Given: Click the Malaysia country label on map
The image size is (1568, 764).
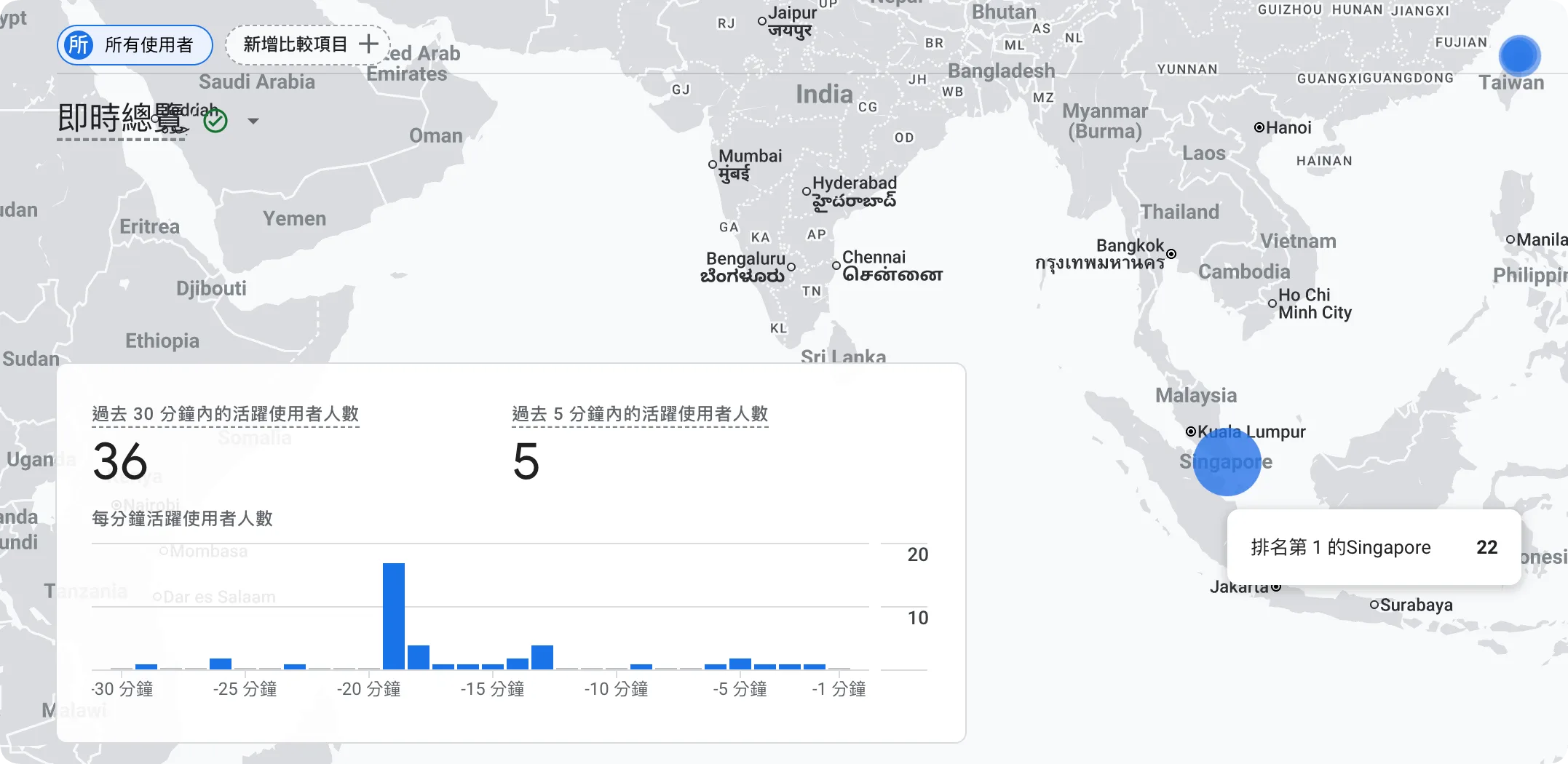Looking at the screenshot, I should coord(1196,395).
